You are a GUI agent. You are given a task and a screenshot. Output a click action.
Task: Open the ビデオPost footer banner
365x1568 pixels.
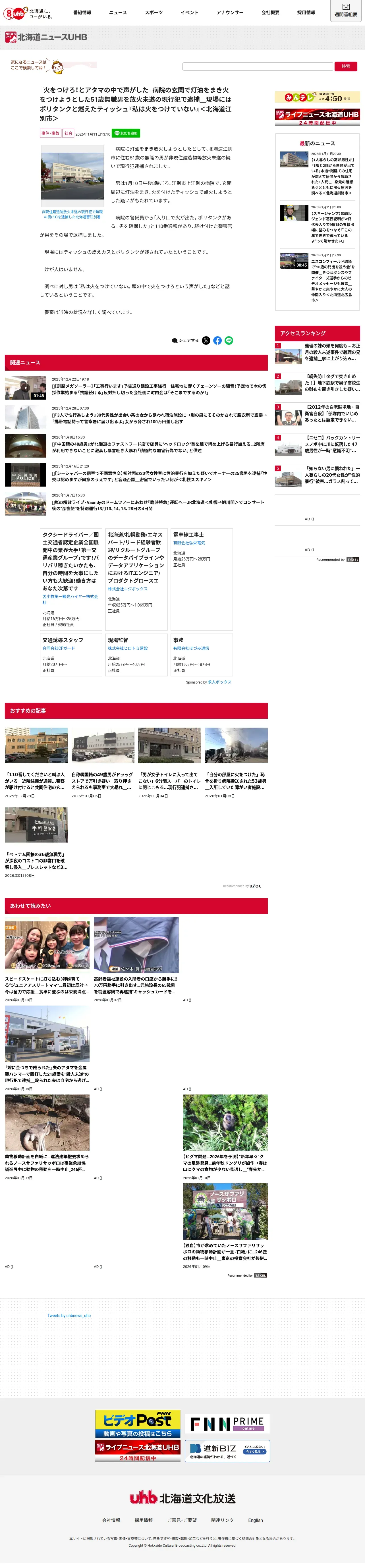(x=138, y=1424)
